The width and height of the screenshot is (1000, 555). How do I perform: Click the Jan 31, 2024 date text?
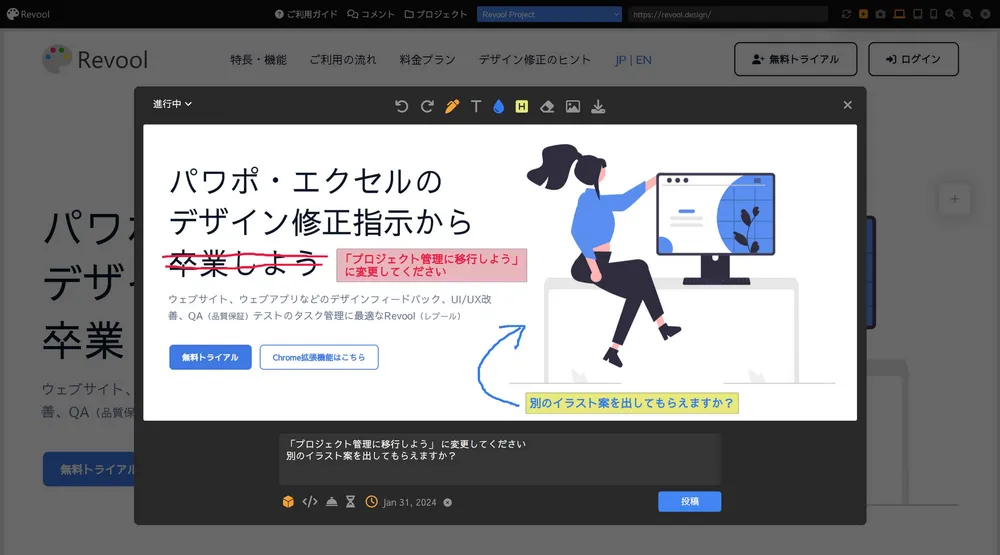point(409,503)
